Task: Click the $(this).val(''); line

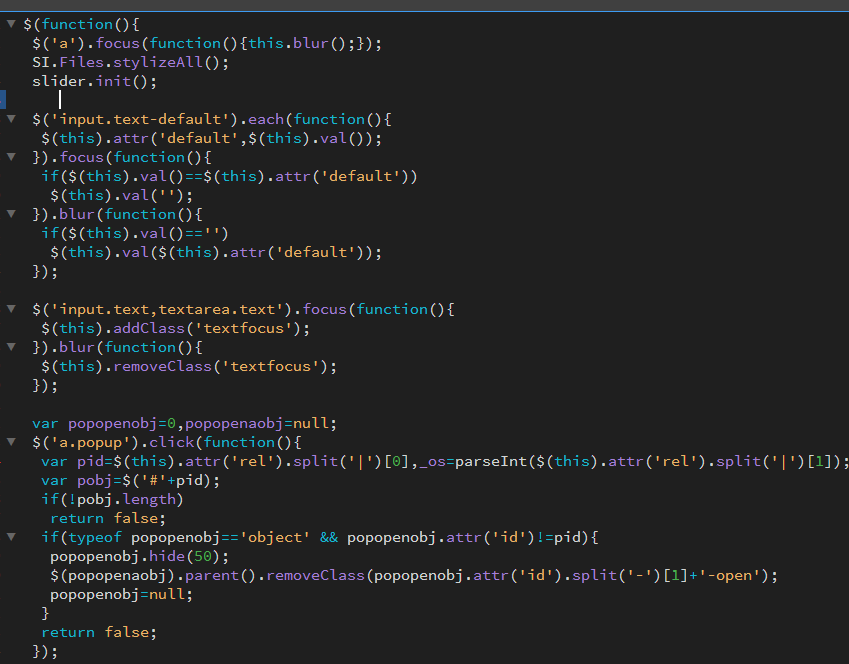Action: (121, 195)
